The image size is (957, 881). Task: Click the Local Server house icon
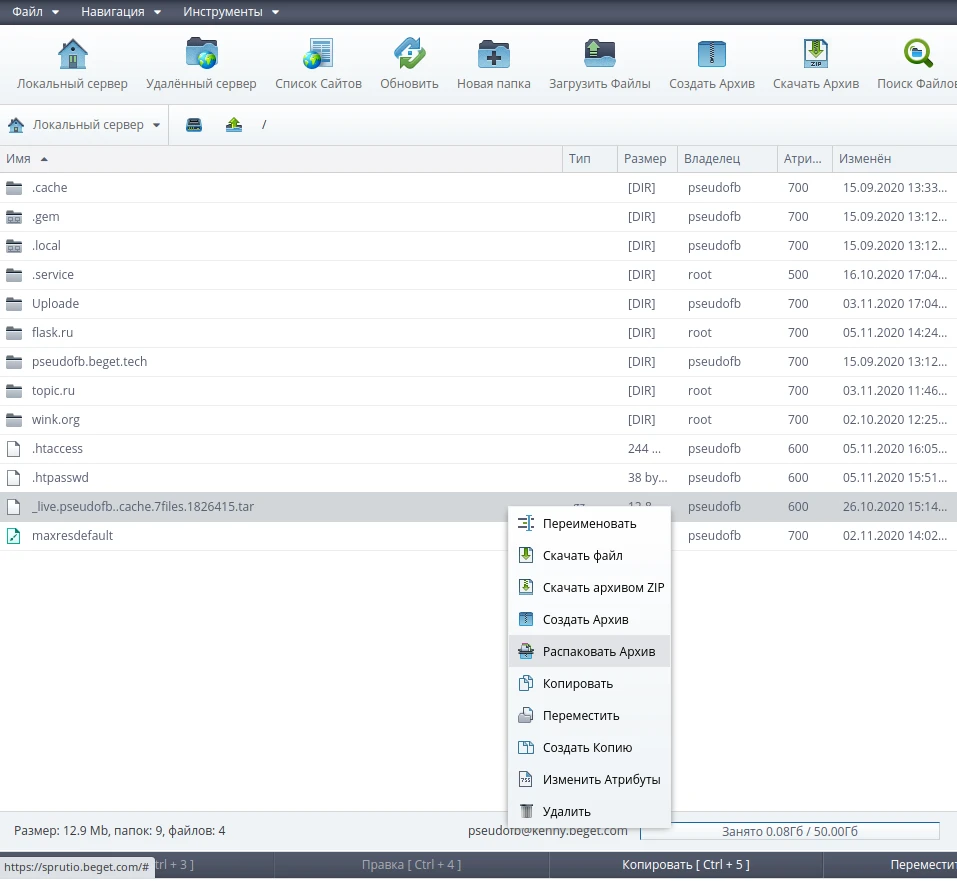[72, 54]
